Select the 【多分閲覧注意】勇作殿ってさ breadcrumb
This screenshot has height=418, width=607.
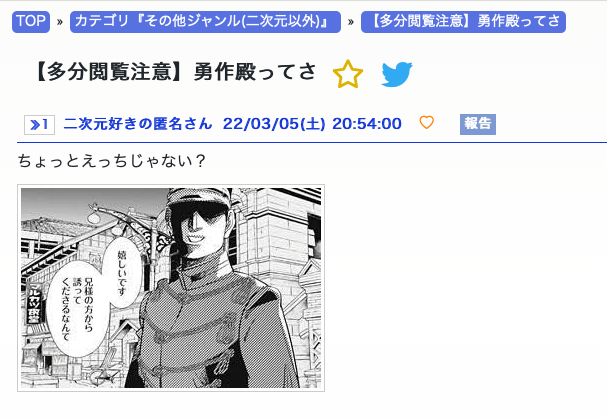pyautogui.click(x=463, y=22)
